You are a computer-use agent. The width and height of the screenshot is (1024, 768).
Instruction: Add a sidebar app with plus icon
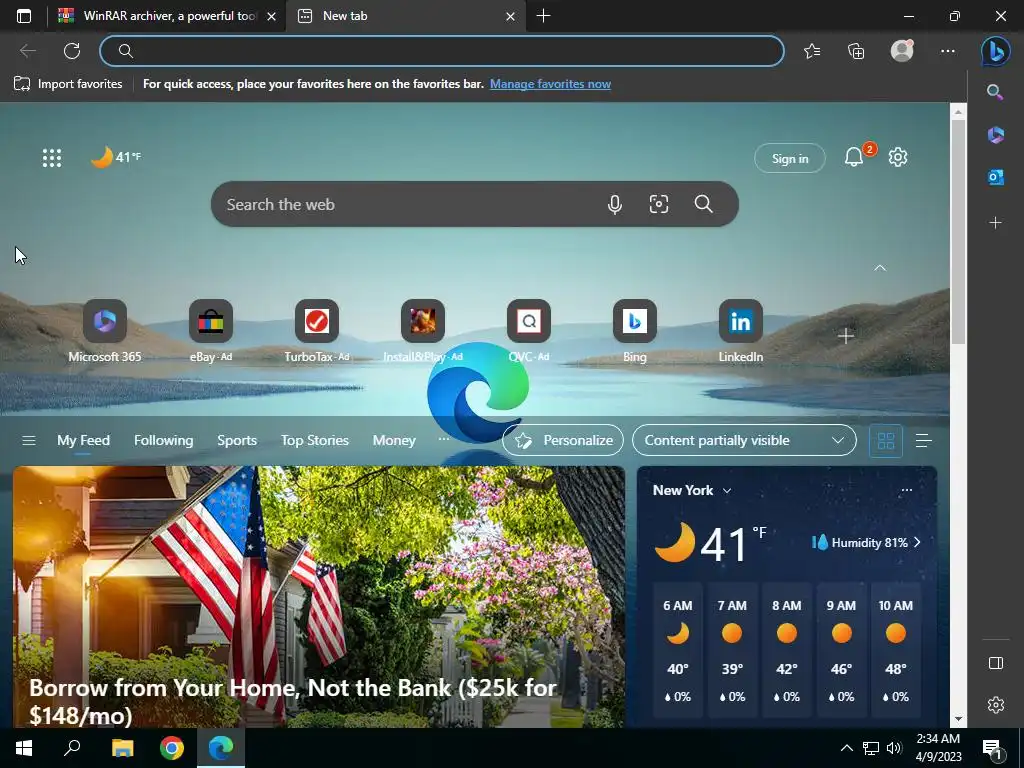click(x=995, y=223)
